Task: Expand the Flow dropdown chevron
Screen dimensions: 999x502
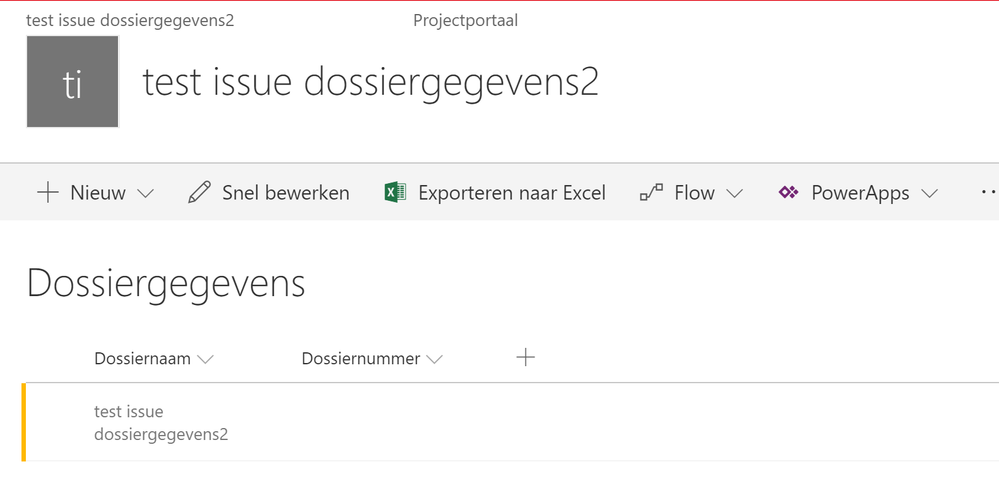Action: pyautogui.click(x=735, y=194)
